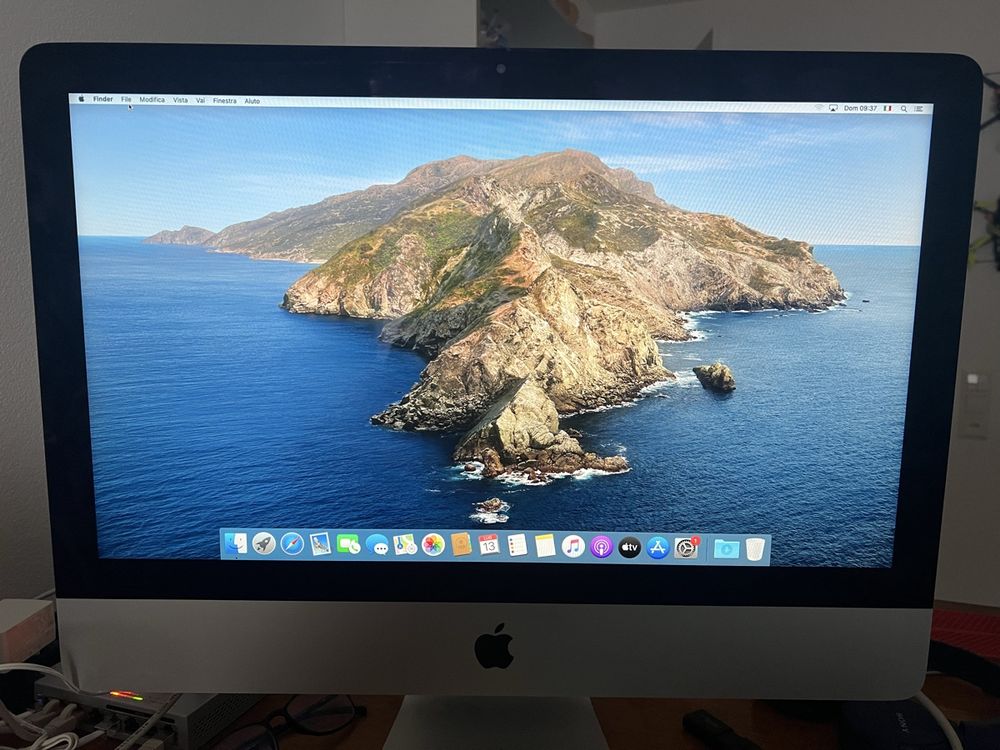Open the Vista menu

coord(180,100)
